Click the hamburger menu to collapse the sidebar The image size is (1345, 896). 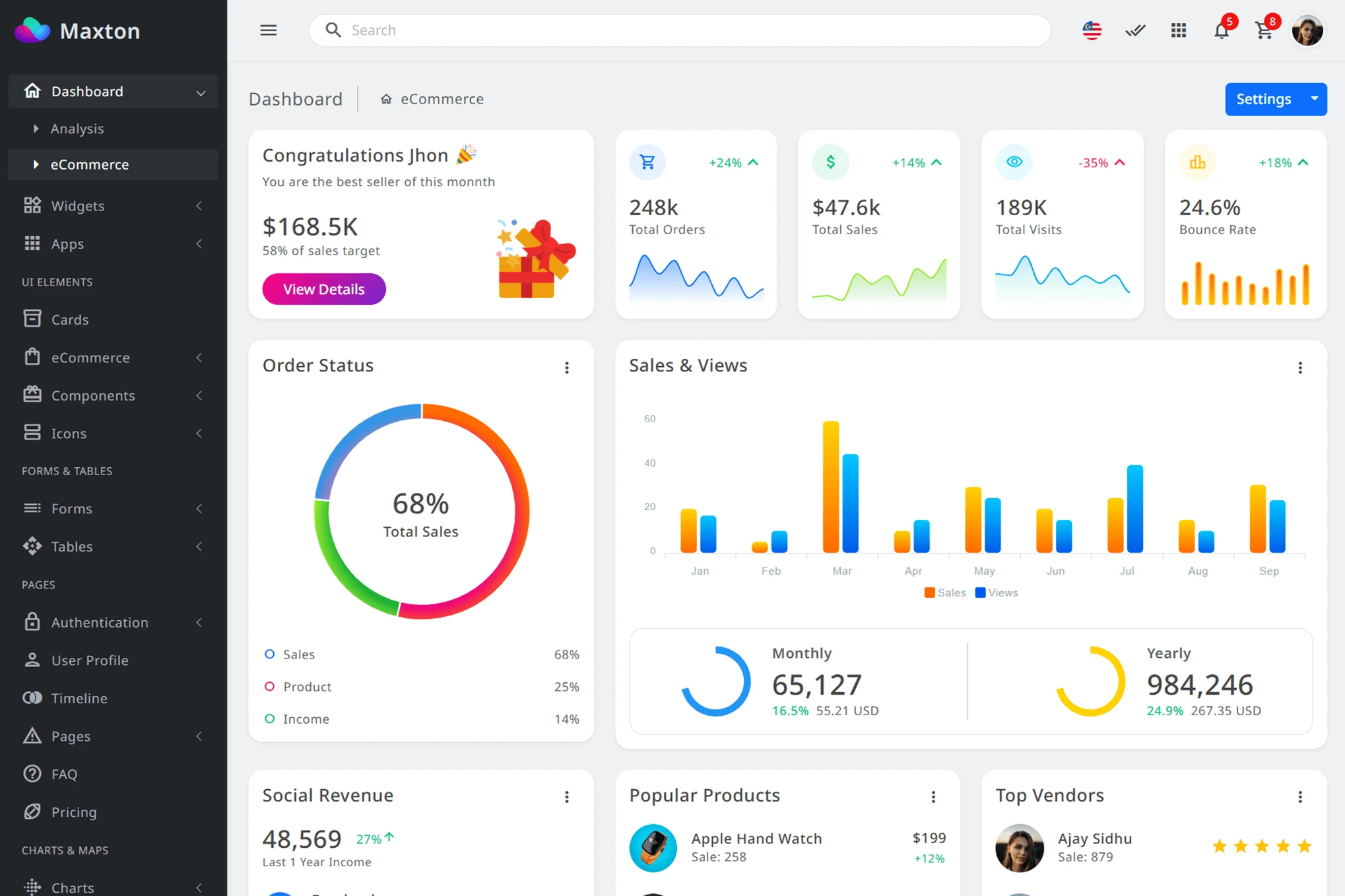(269, 30)
